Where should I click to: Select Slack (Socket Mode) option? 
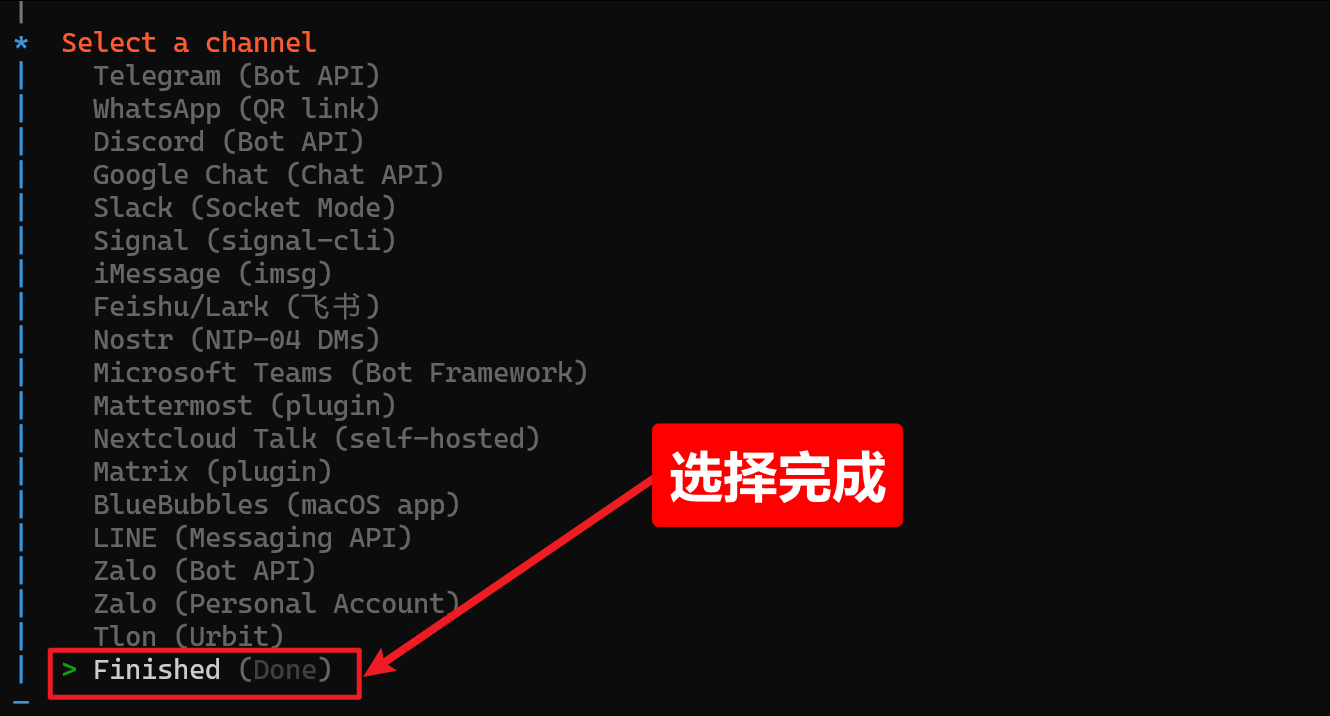245,208
